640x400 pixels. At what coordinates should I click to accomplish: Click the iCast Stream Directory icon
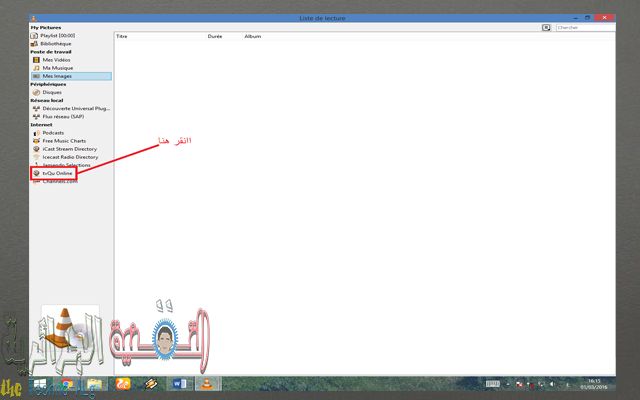pyautogui.click(x=35, y=148)
